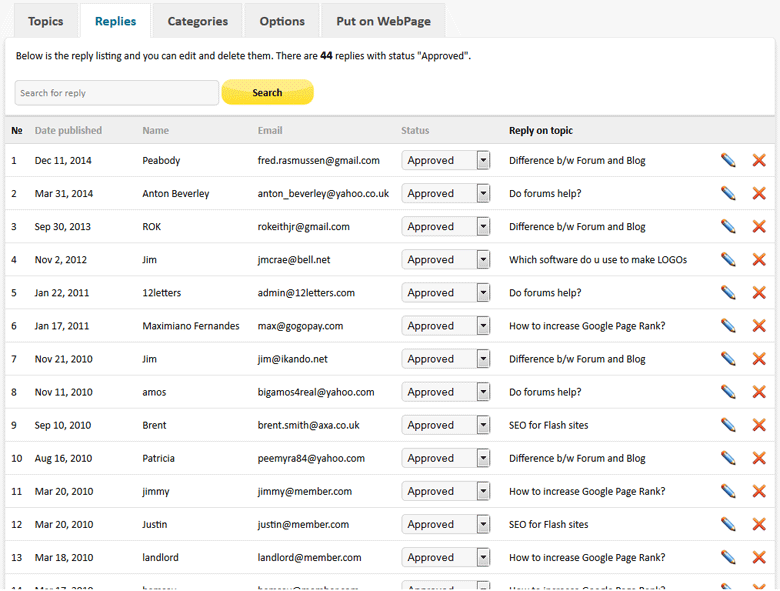Viewport: 780px width, 591px height.
Task: Sort by Email column header
Action: pos(270,130)
